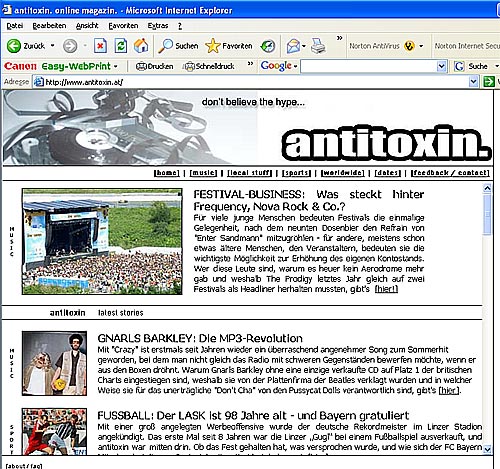The image size is (500, 469).
Task: Open the Datei menu
Action: tap(15, 26)
